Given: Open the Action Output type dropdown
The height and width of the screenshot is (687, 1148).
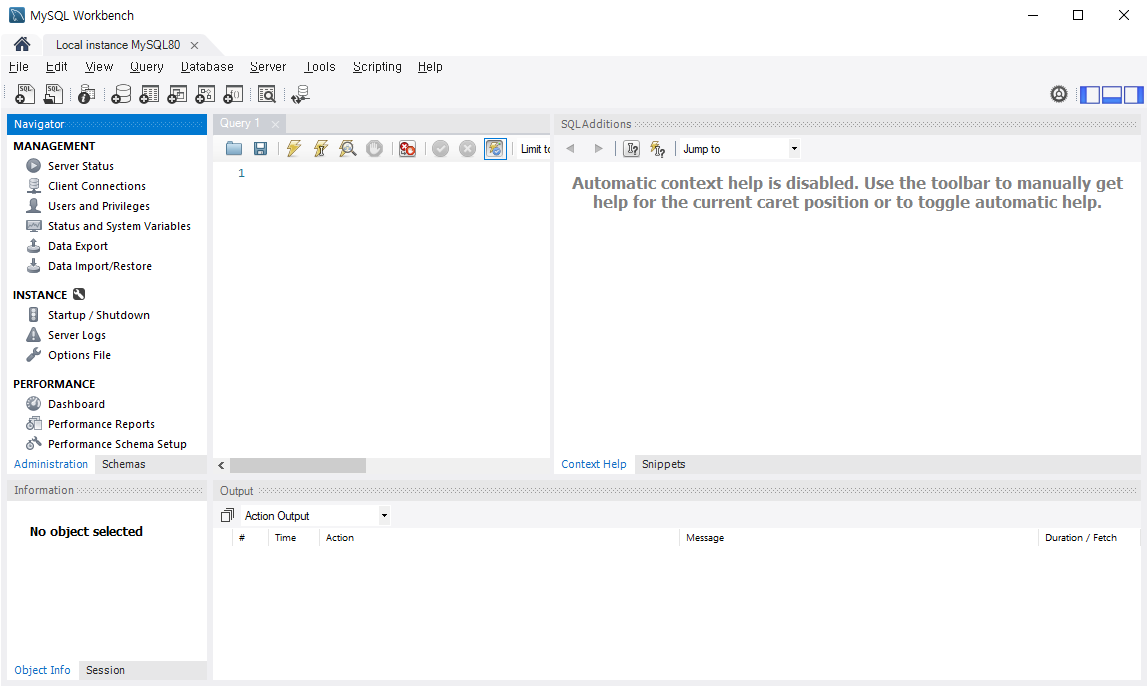Looking at the screenshot, I should 316,516.
